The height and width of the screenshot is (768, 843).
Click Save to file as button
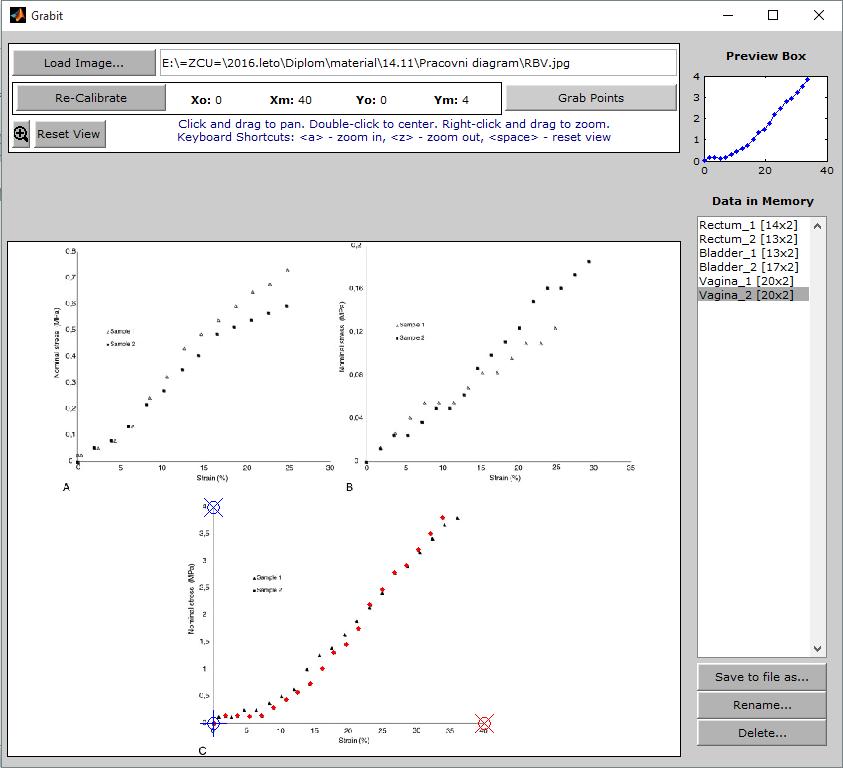pyautogui.click(x=761, y=677)
